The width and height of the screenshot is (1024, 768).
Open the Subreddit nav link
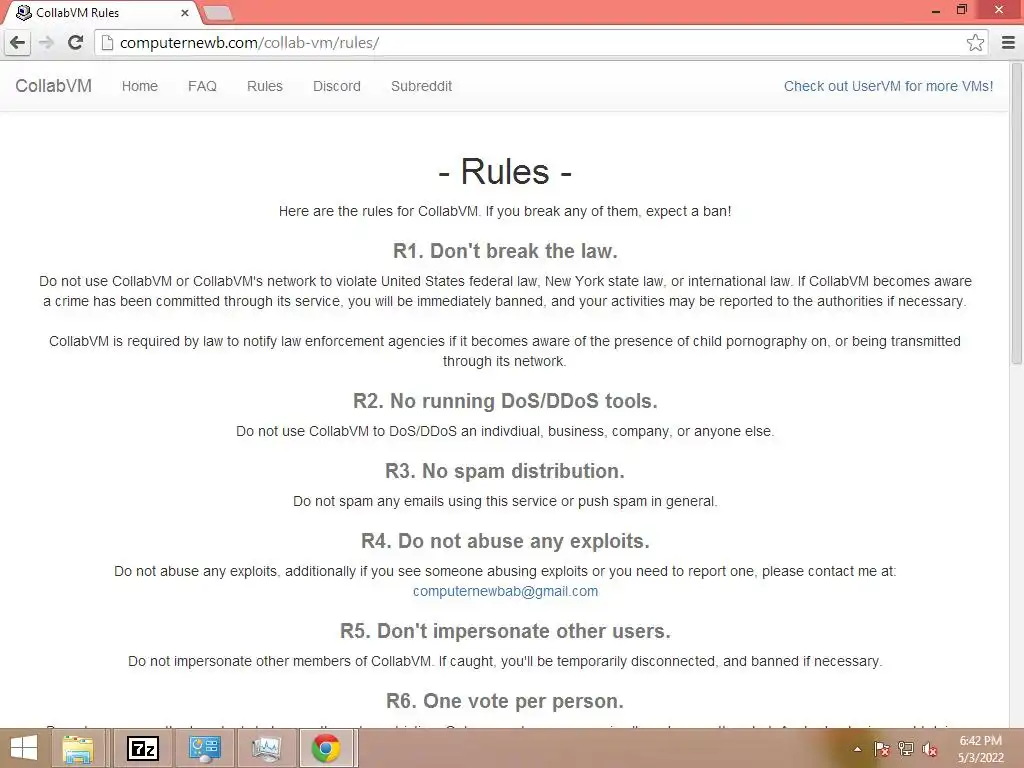[x=421, y=86]
